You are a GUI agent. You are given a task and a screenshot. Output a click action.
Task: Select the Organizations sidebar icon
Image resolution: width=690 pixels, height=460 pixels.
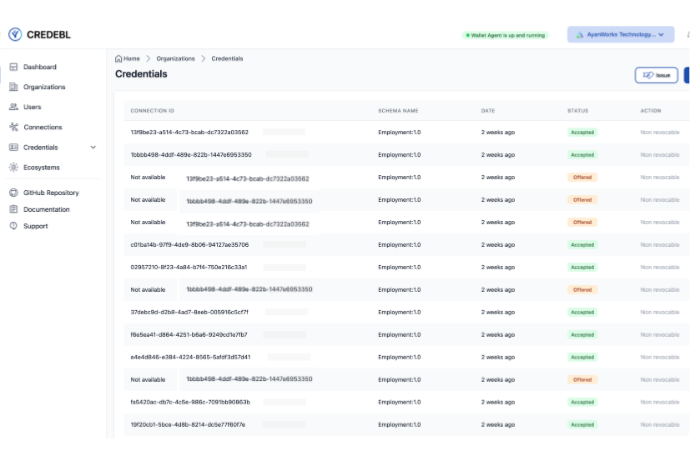click(x=14, y=87)
